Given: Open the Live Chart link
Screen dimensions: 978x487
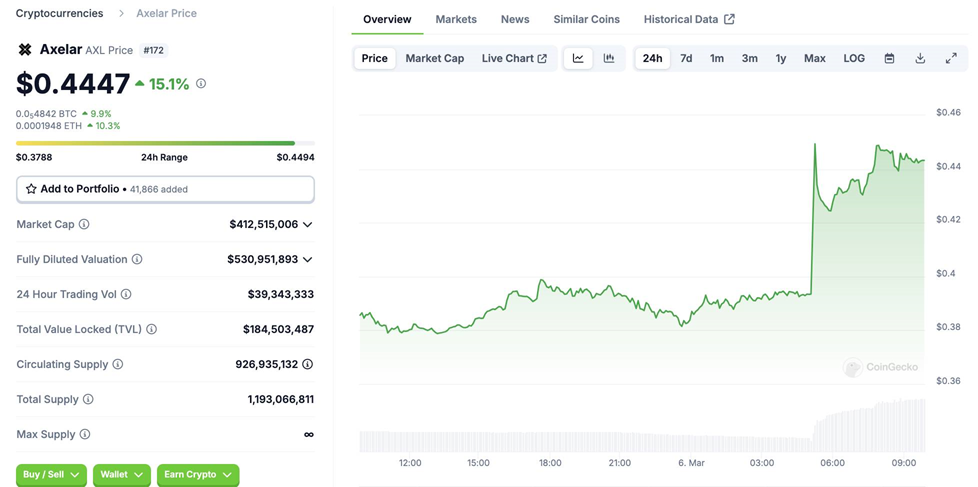Looking at the screenshot, I should click(x=514, y=58).
